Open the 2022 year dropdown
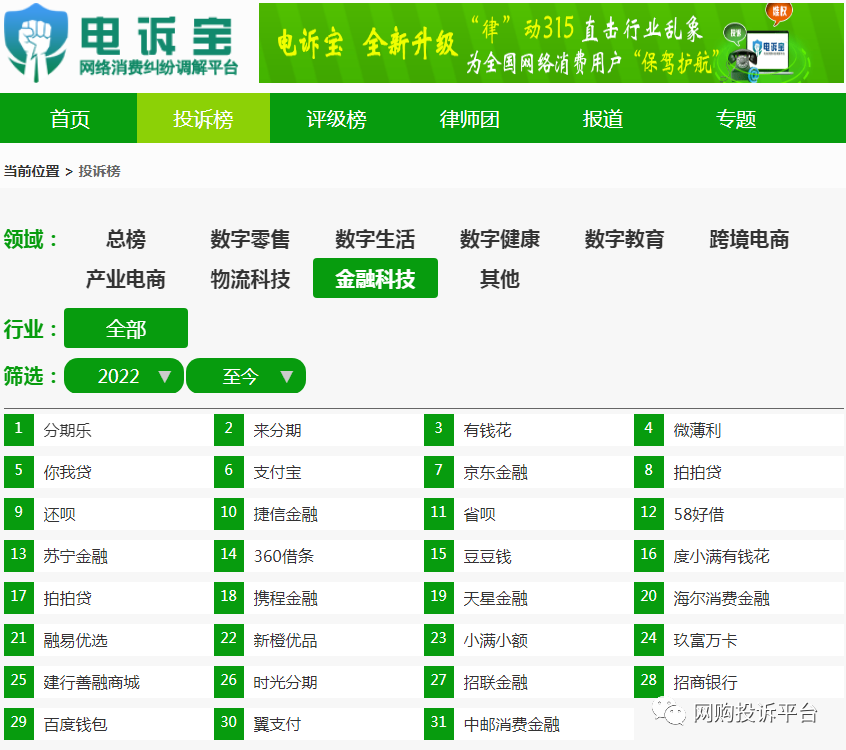The height and width of the screenshot is (750, 846). (124, 376)
